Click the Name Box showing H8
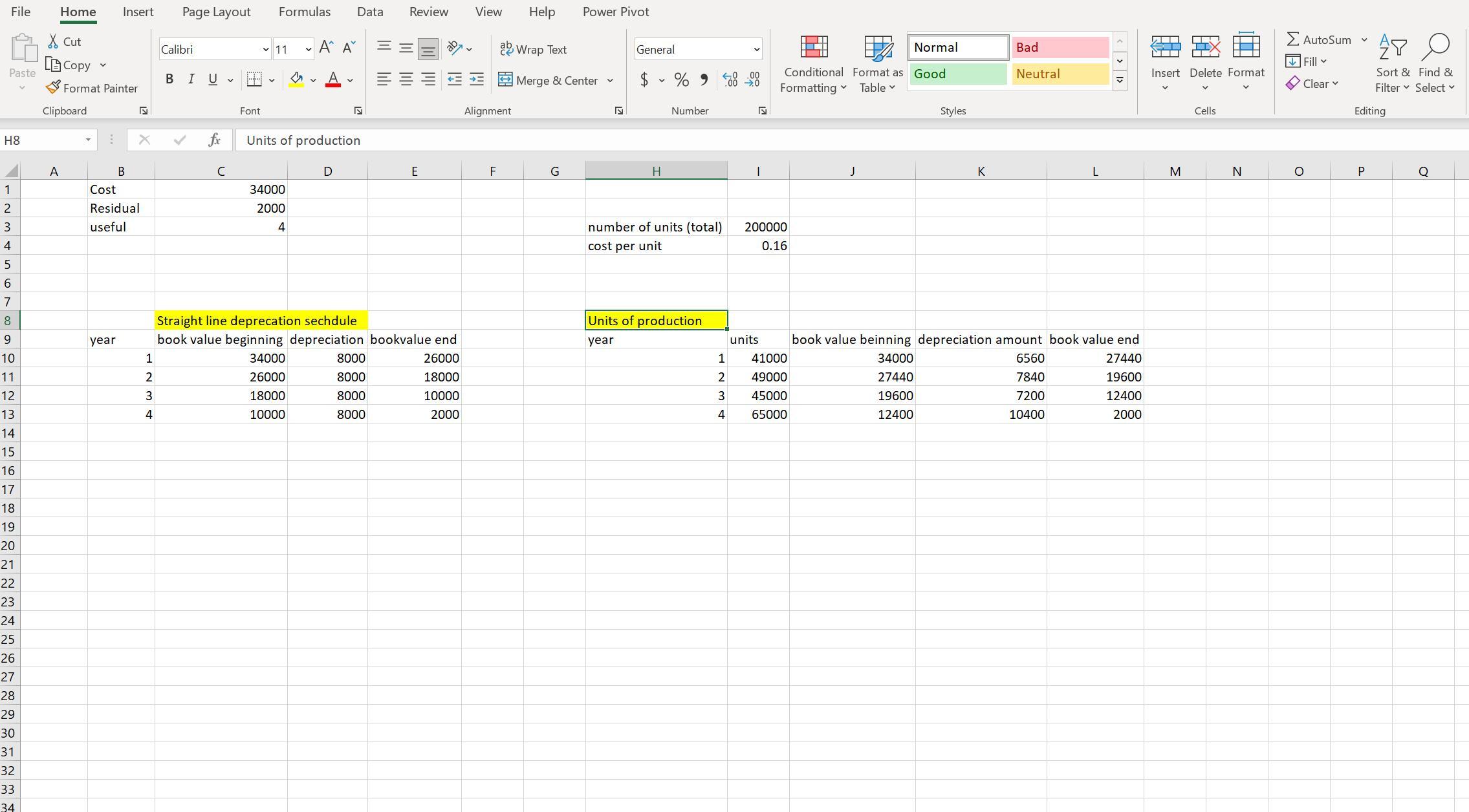Viewport: 1469px width, 812px height. [40, 140]
